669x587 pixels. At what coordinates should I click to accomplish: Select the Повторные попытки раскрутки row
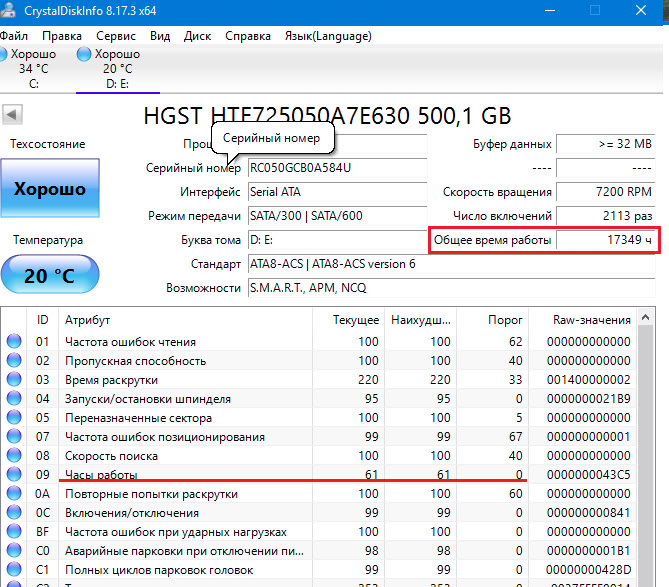pos(319,493)
